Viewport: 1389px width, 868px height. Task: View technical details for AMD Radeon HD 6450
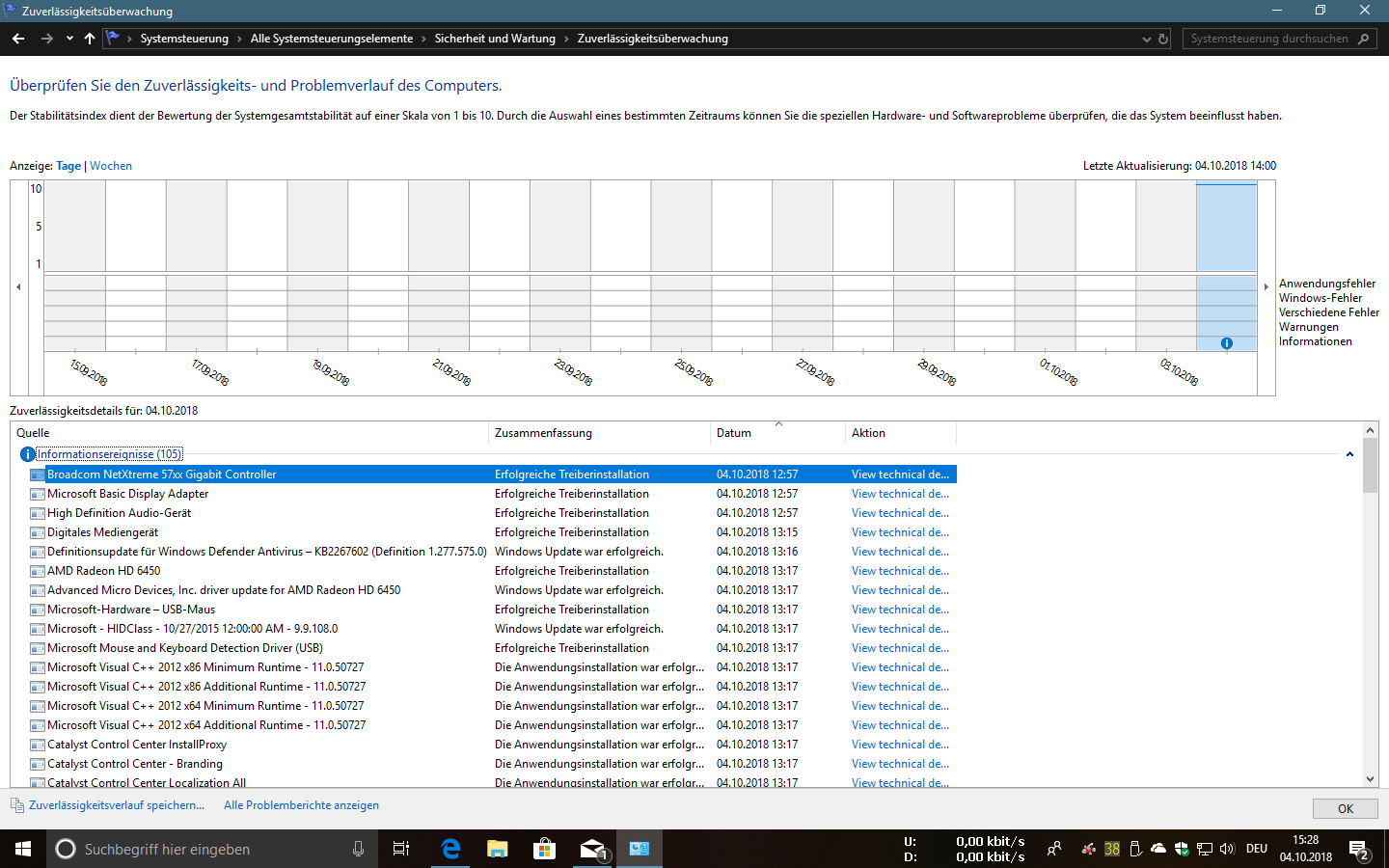(x=900, y=571)
